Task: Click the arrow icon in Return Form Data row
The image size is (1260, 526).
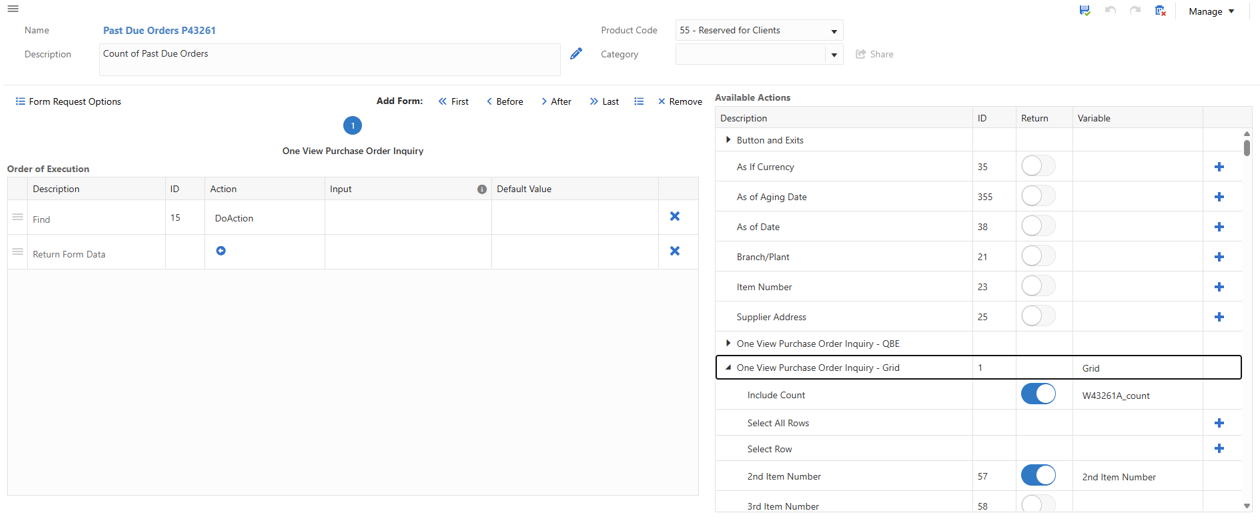Action: click(221, 251)
